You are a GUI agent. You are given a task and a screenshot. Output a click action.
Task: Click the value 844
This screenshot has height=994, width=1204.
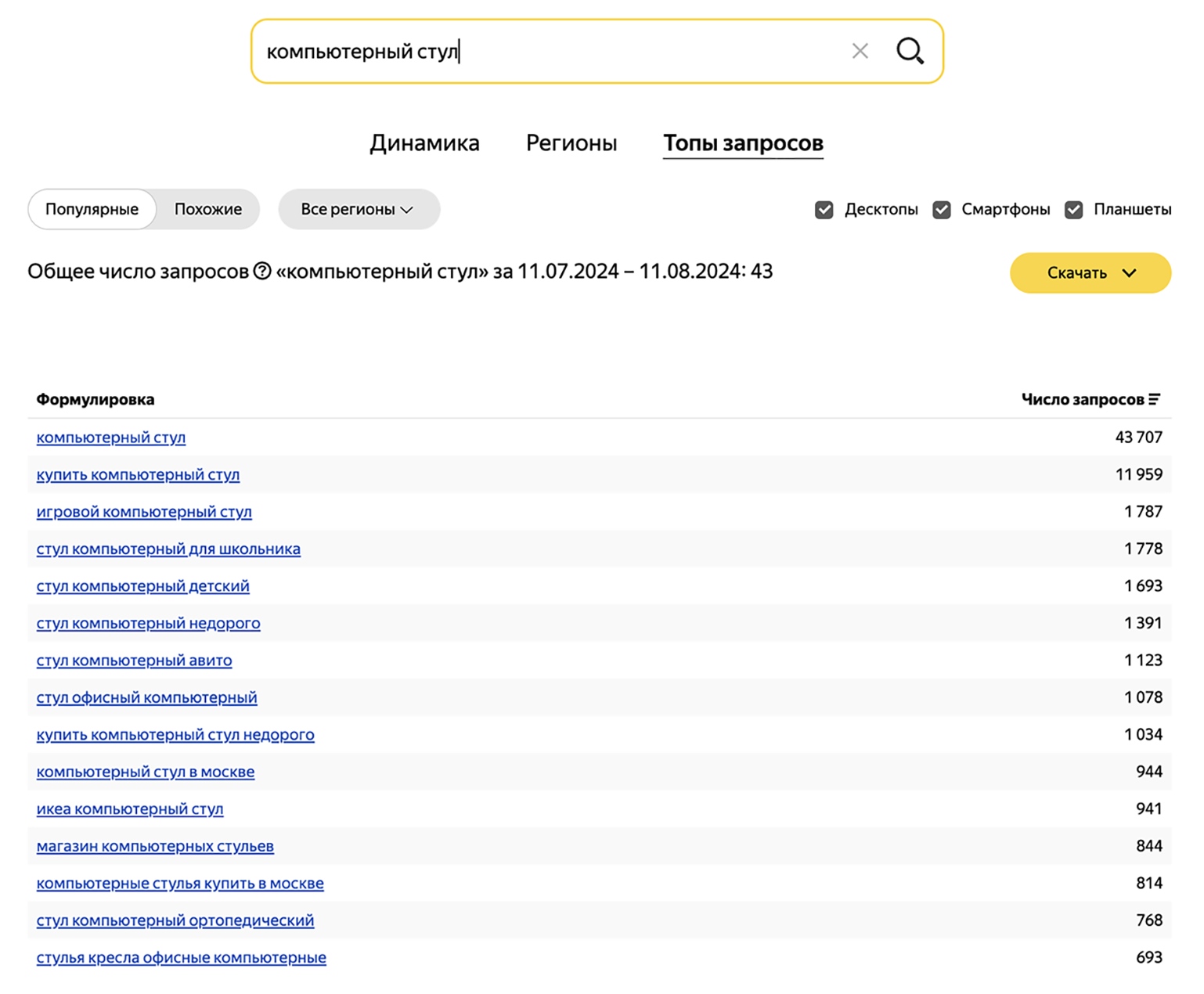tap(1149, 847)
